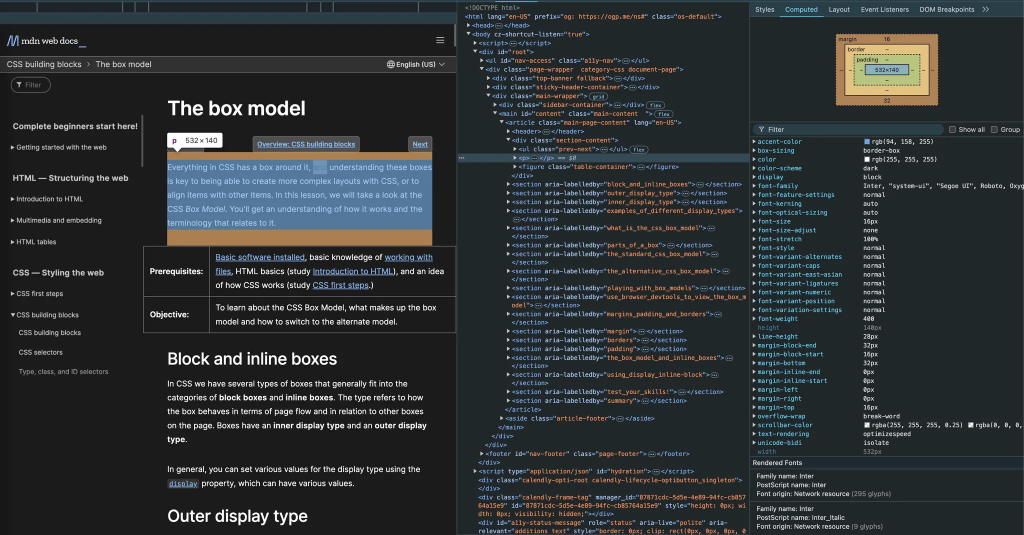This screenshot has height=535, width=1024.
Task: Open Overview: CSS building blocks link
Action: (305, 144)
